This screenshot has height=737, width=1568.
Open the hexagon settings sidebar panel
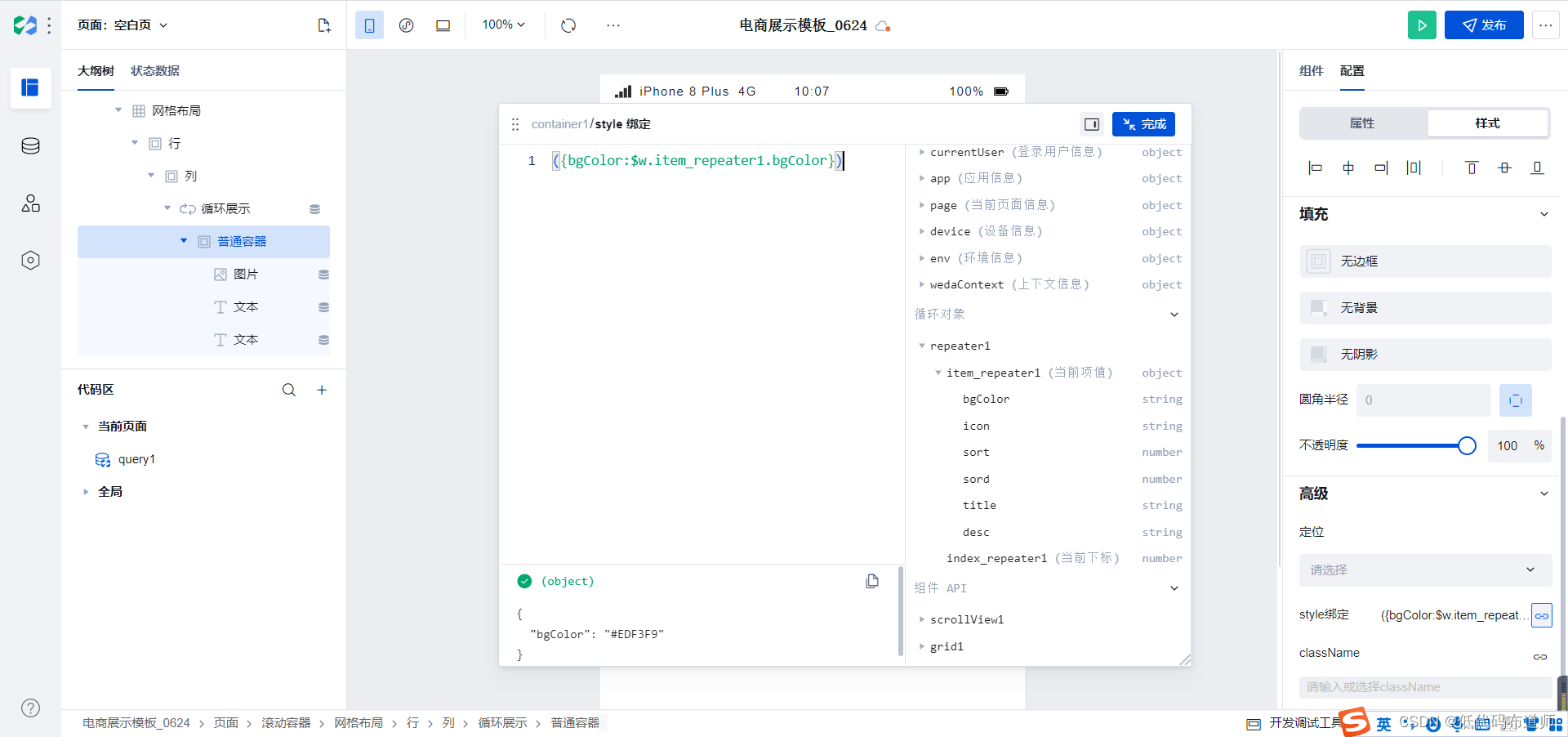pos(30,261)
